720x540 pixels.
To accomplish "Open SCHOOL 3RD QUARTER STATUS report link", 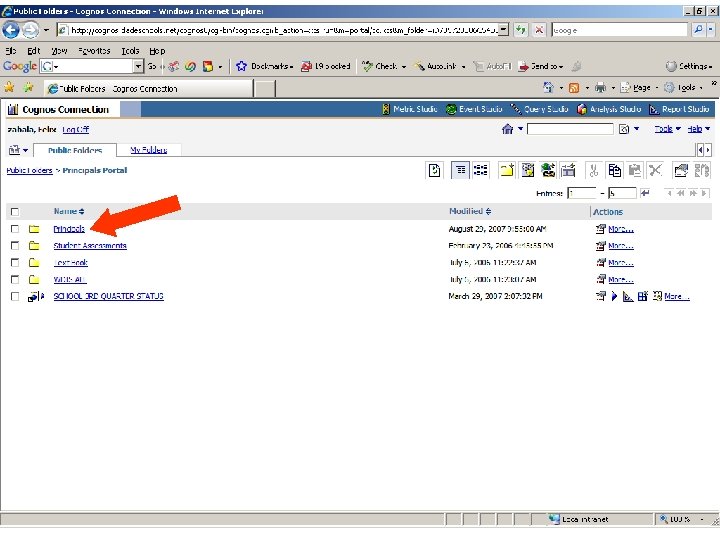I will [108, 296].
